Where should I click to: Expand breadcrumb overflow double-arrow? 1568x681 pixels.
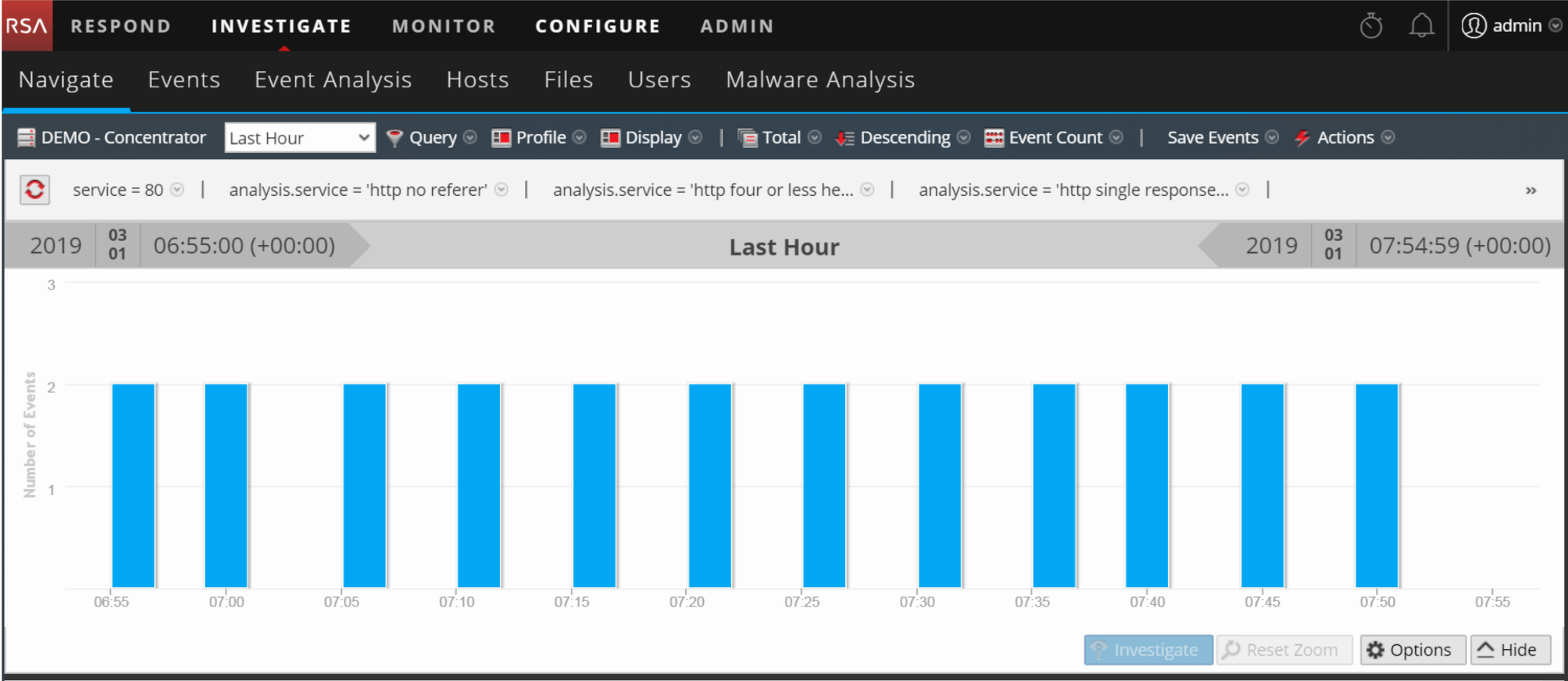(1530, 190)
